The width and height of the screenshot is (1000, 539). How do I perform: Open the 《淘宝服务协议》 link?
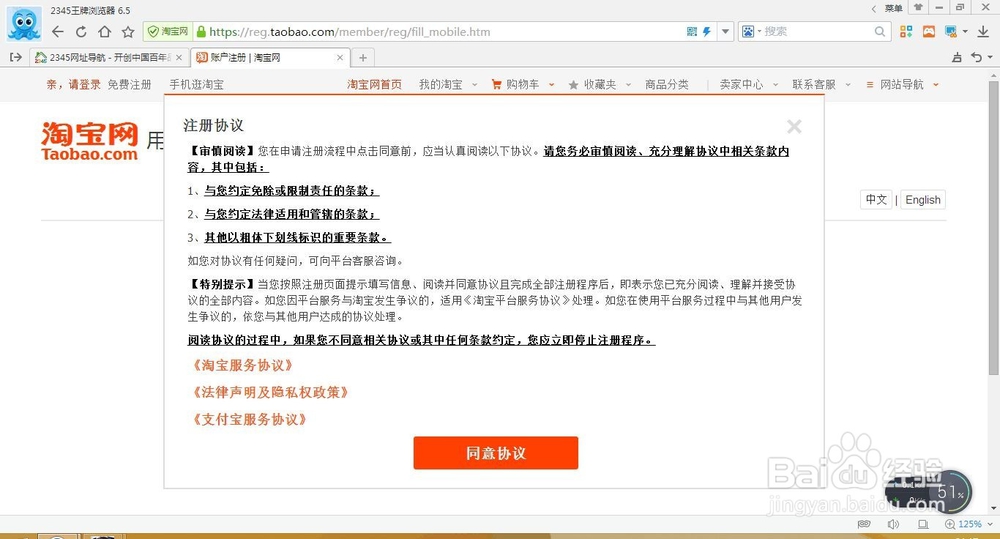tap(243, 365)
